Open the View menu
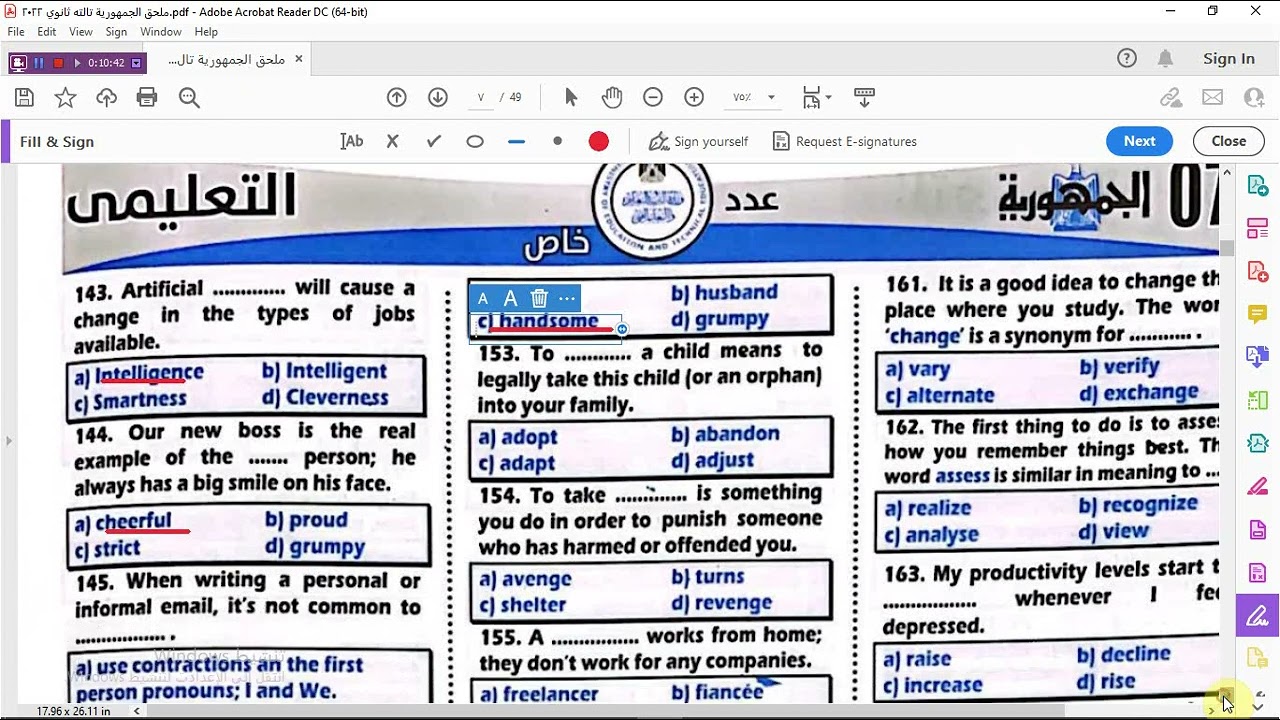This screenshot has height=720, width=1280. (x=81, y=32)
